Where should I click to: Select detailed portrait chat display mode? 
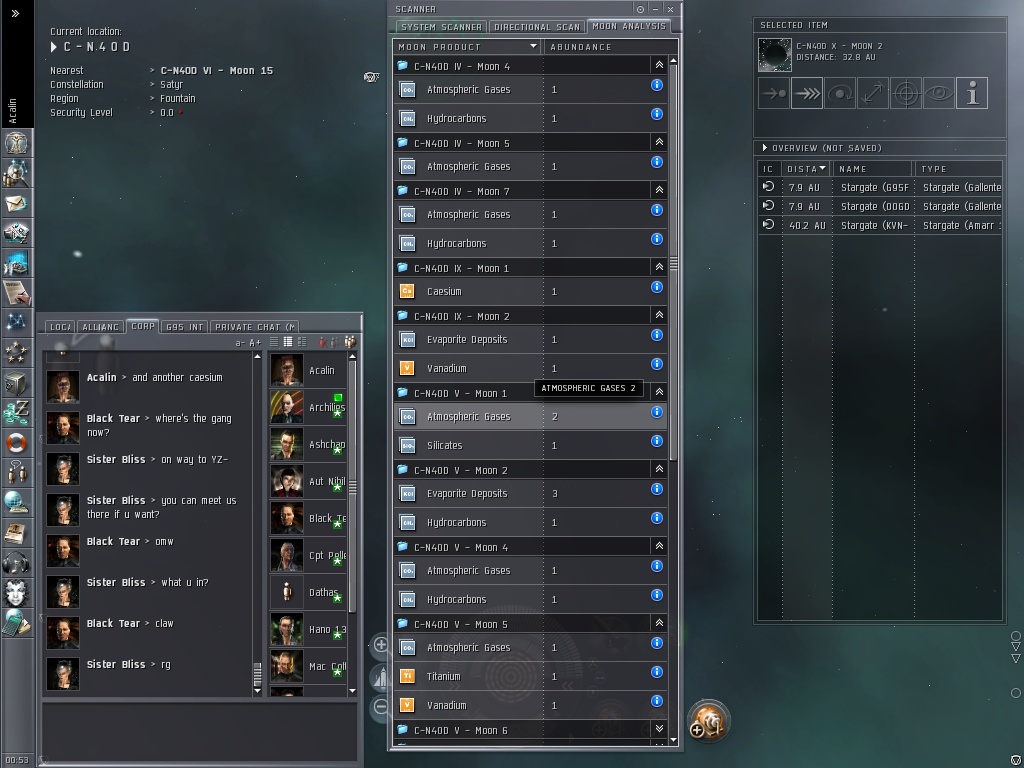click(x=301, y=342)
